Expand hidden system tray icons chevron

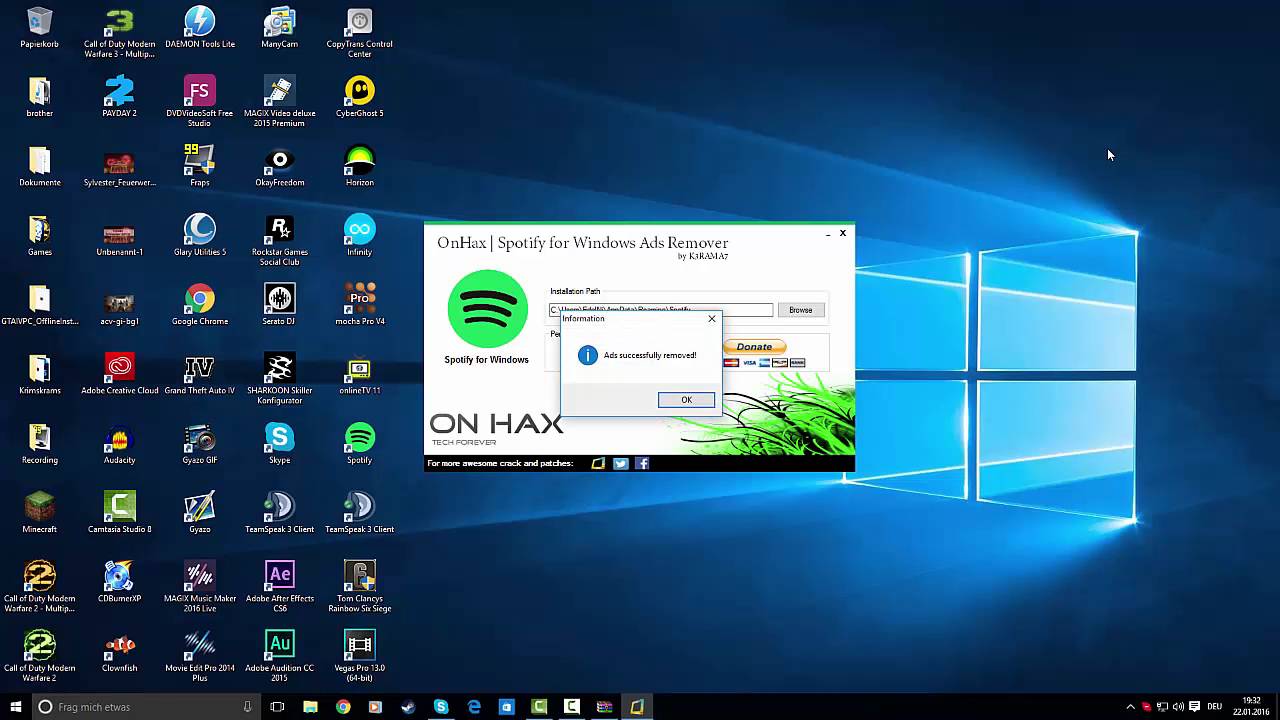(x=1130, y=707)
